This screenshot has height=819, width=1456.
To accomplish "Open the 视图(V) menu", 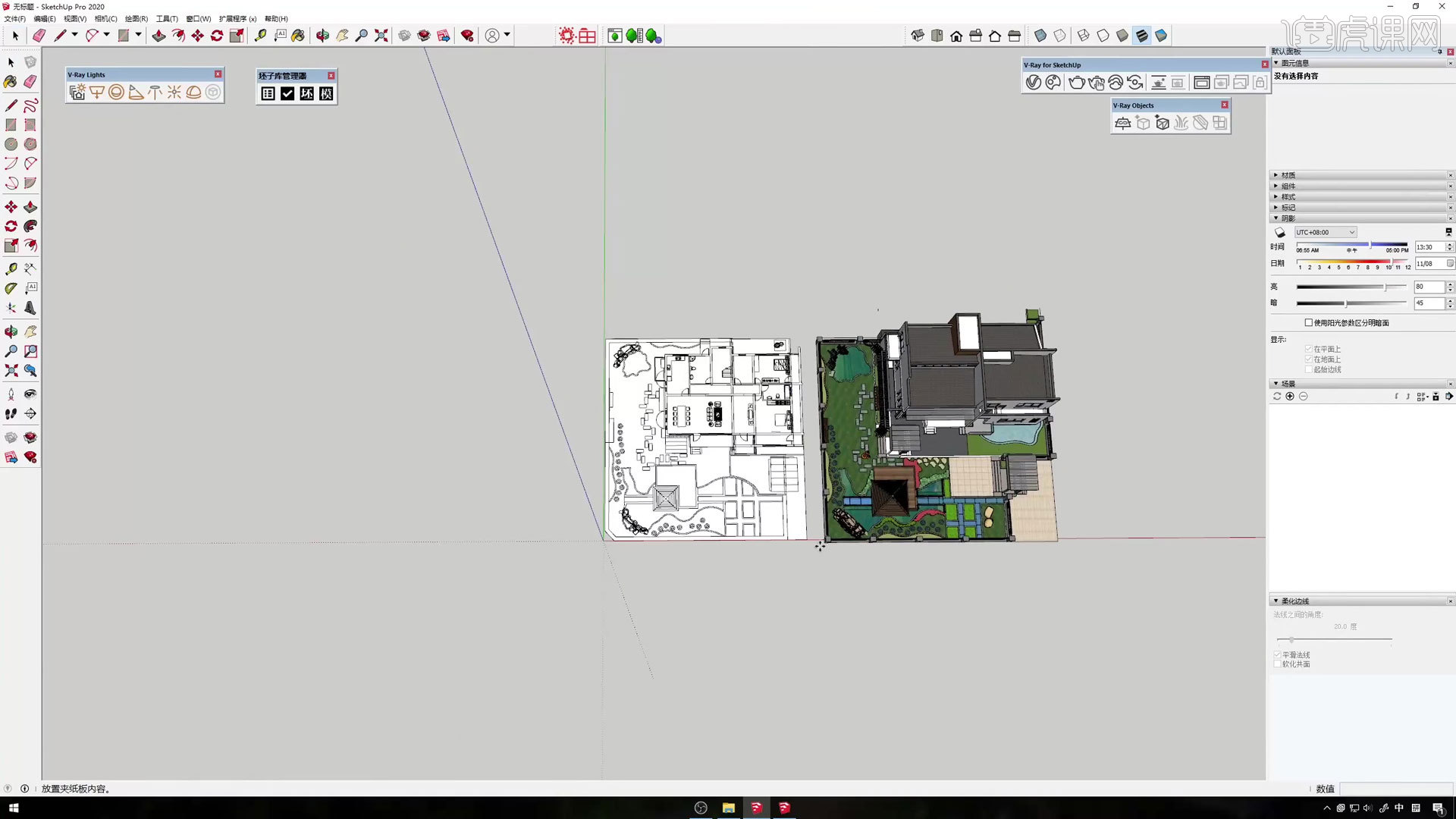I will [74, 19].
